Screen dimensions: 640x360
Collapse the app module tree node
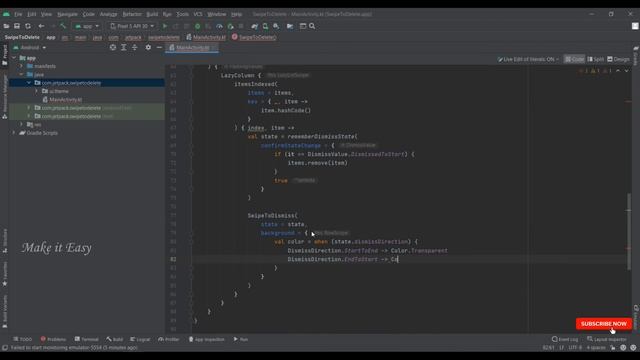point(14,58)
